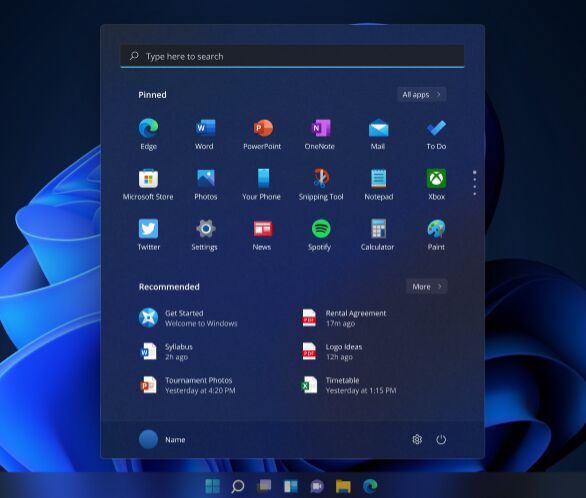Launch Spotify from pinned apps
Image resolution: width=586 pixels, height=498 pixels.
point(320,235)
